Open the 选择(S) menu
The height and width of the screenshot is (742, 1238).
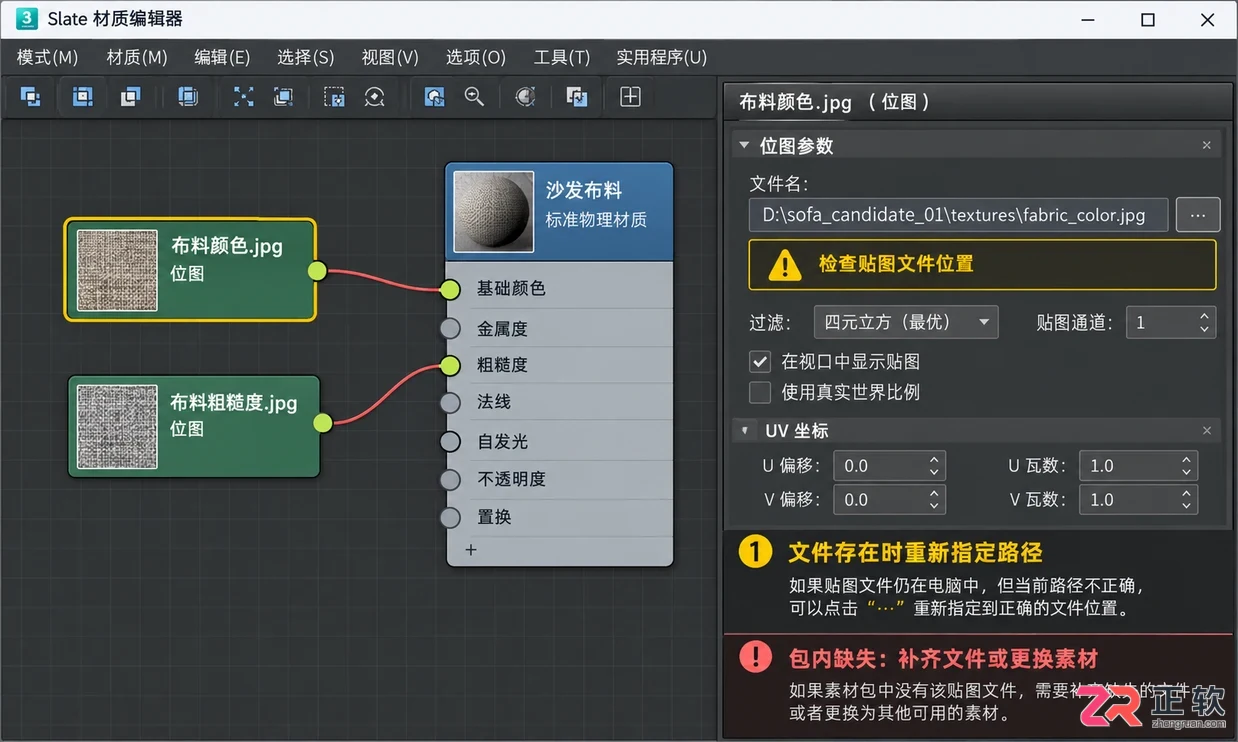(306, 57)
